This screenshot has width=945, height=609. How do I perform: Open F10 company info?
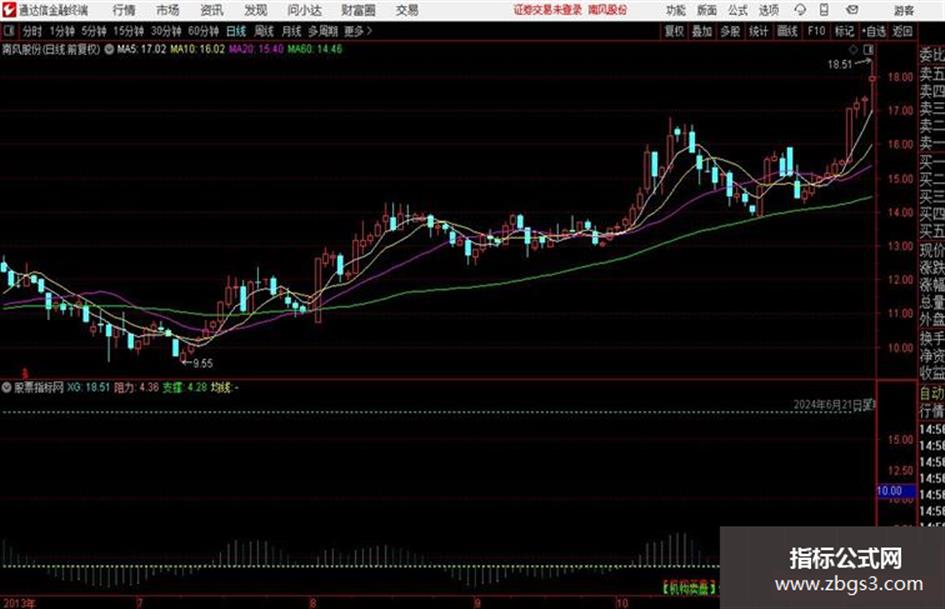coord(816,31)
